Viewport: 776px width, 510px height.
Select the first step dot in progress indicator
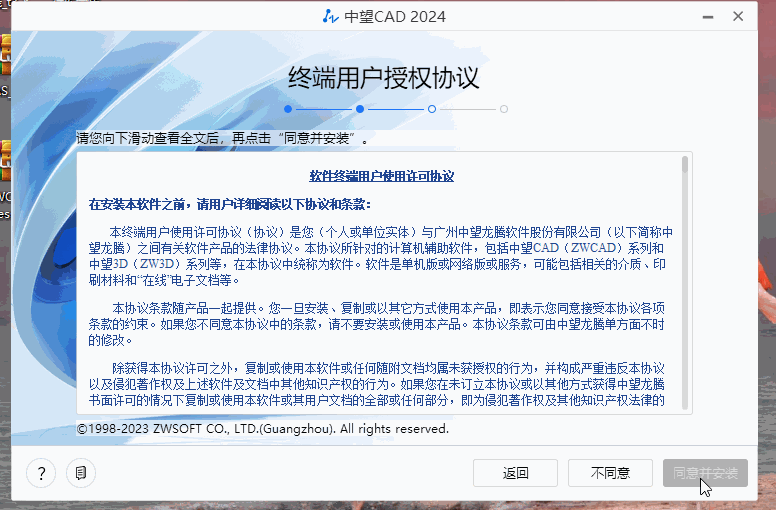point(288,109)
